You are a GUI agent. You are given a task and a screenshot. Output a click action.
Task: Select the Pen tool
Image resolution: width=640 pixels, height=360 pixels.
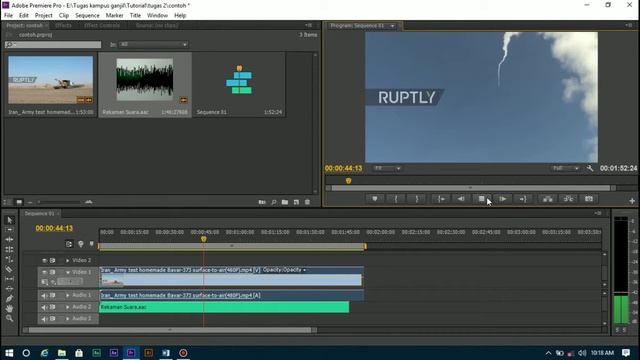coord(9,298)
